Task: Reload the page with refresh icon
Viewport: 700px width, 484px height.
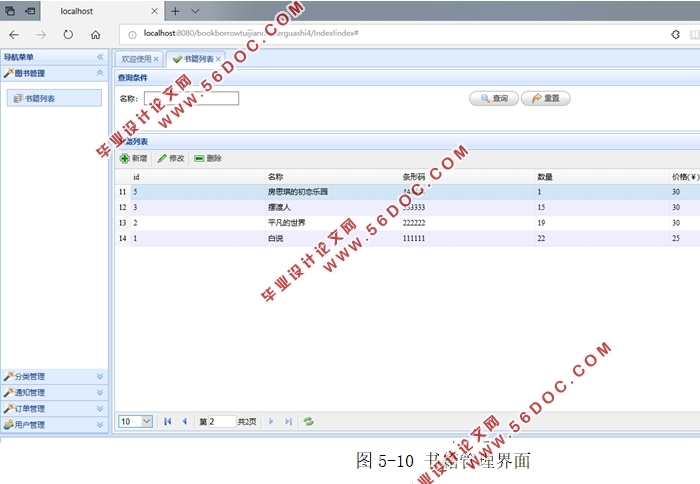Action: (68, 34)
